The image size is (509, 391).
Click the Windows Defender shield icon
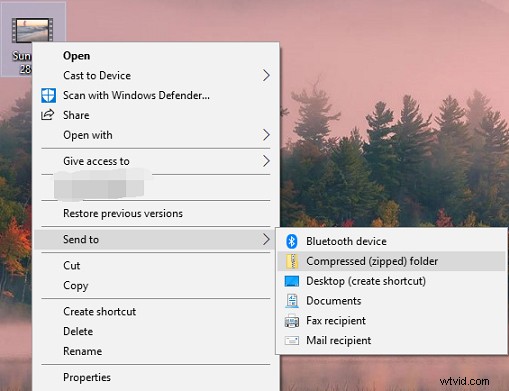48,95
